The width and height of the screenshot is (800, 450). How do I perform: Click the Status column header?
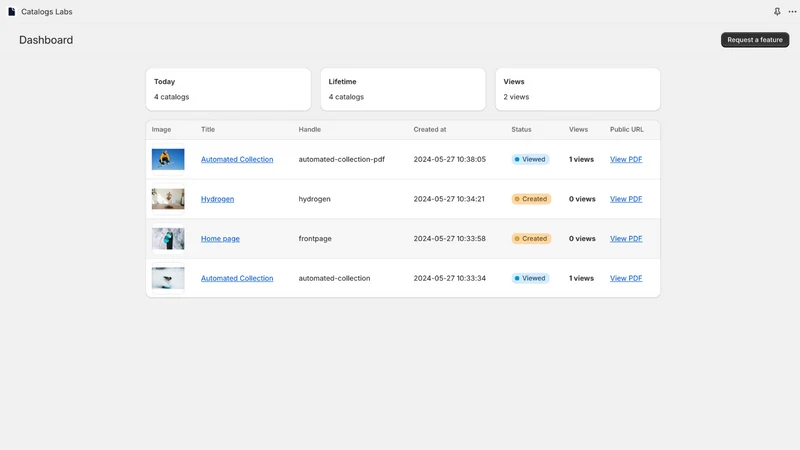[x=521, y=130]
